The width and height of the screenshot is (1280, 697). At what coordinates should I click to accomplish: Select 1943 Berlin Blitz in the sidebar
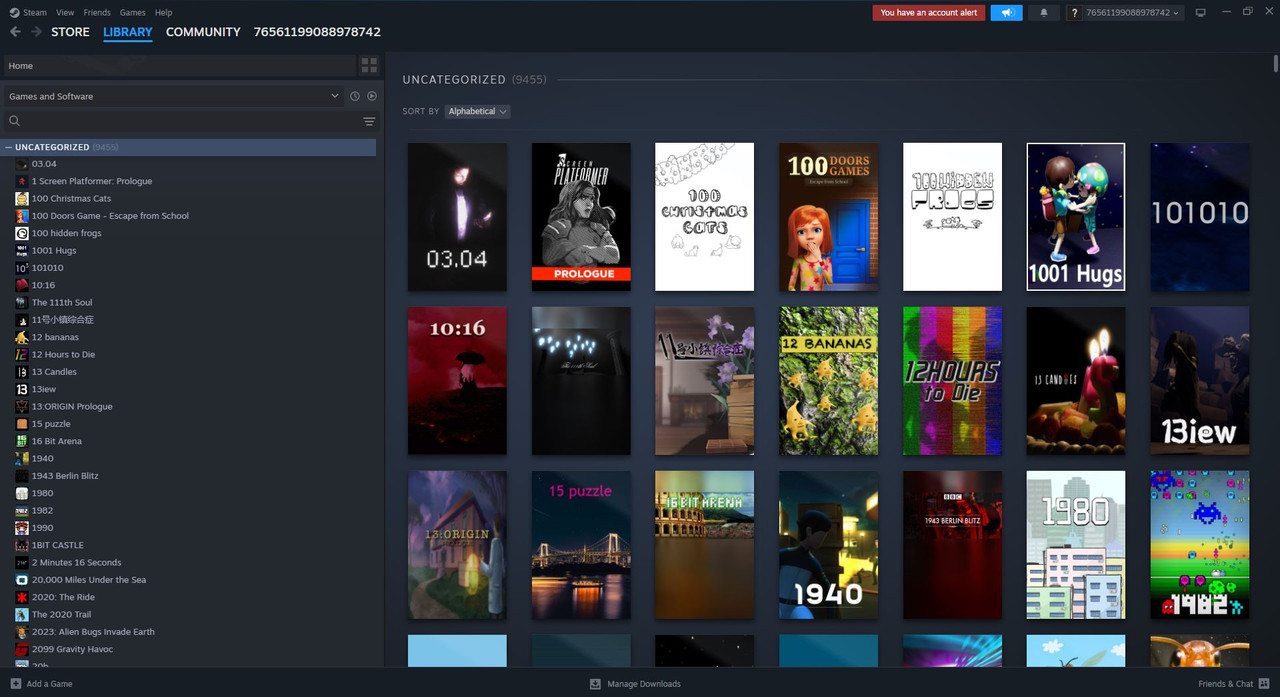click(64, 476)
